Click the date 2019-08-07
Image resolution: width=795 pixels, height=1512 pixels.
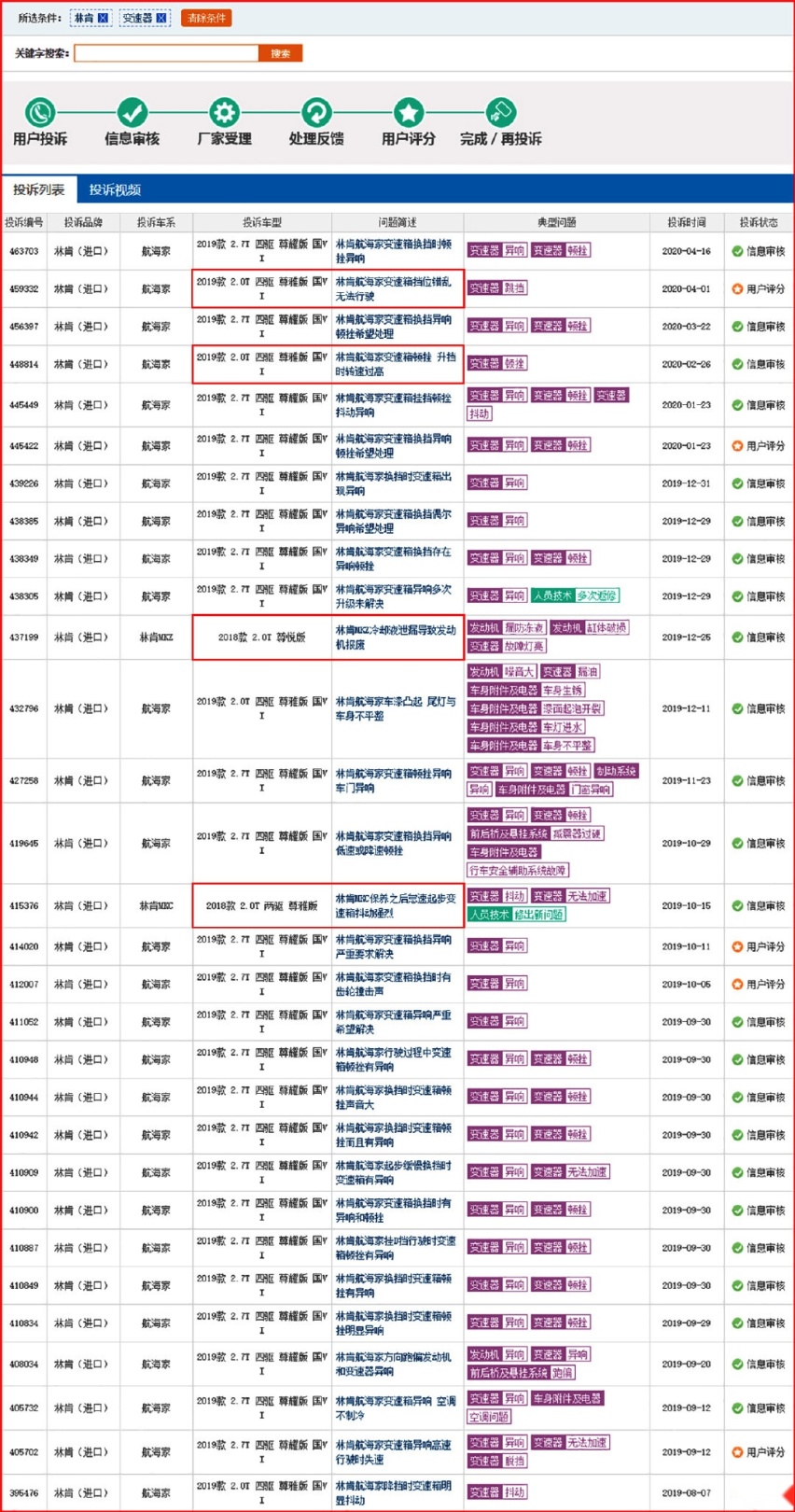(686, 1492)
